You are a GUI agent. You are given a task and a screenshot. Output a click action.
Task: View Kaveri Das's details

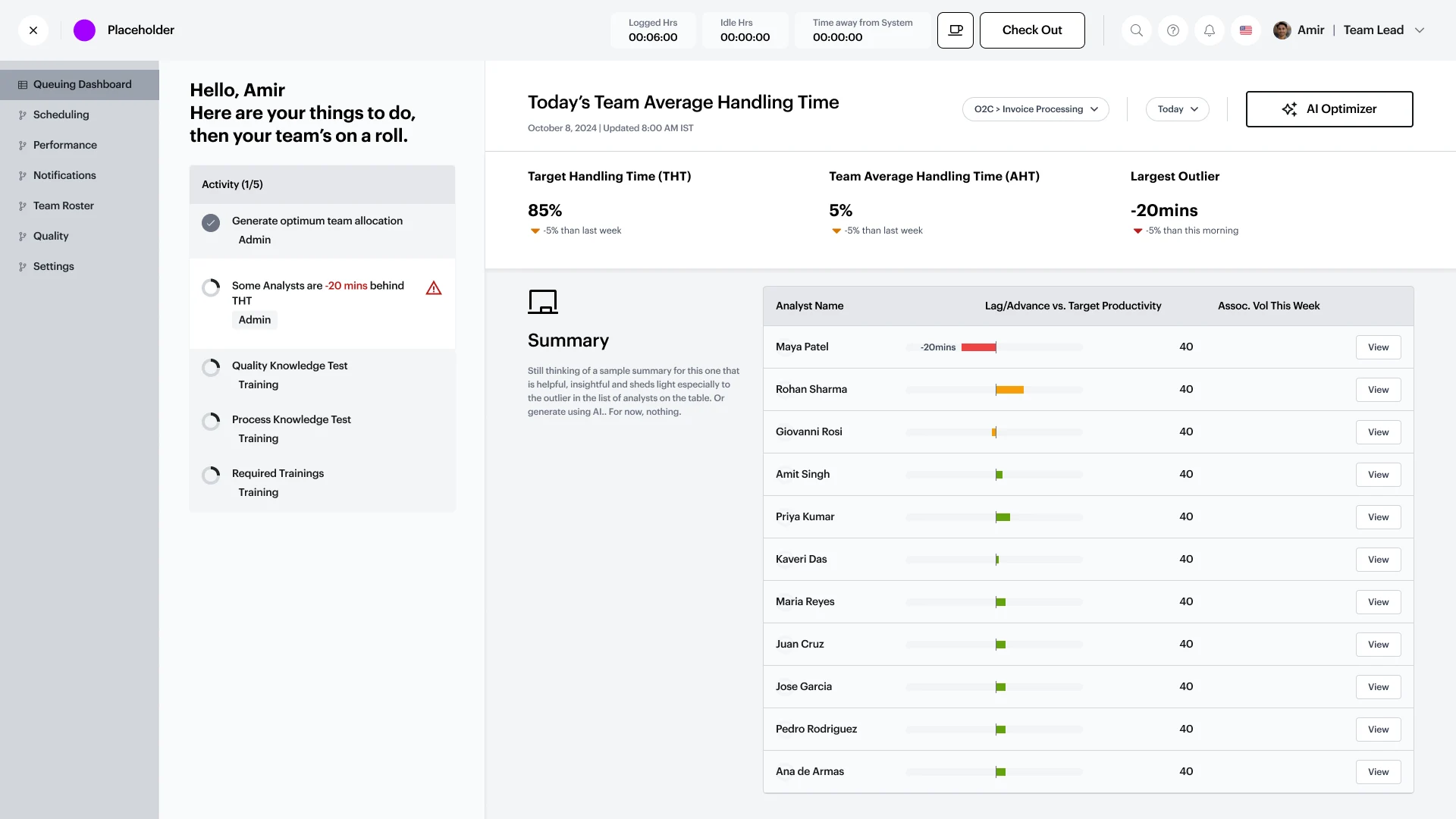[1379, 560]
